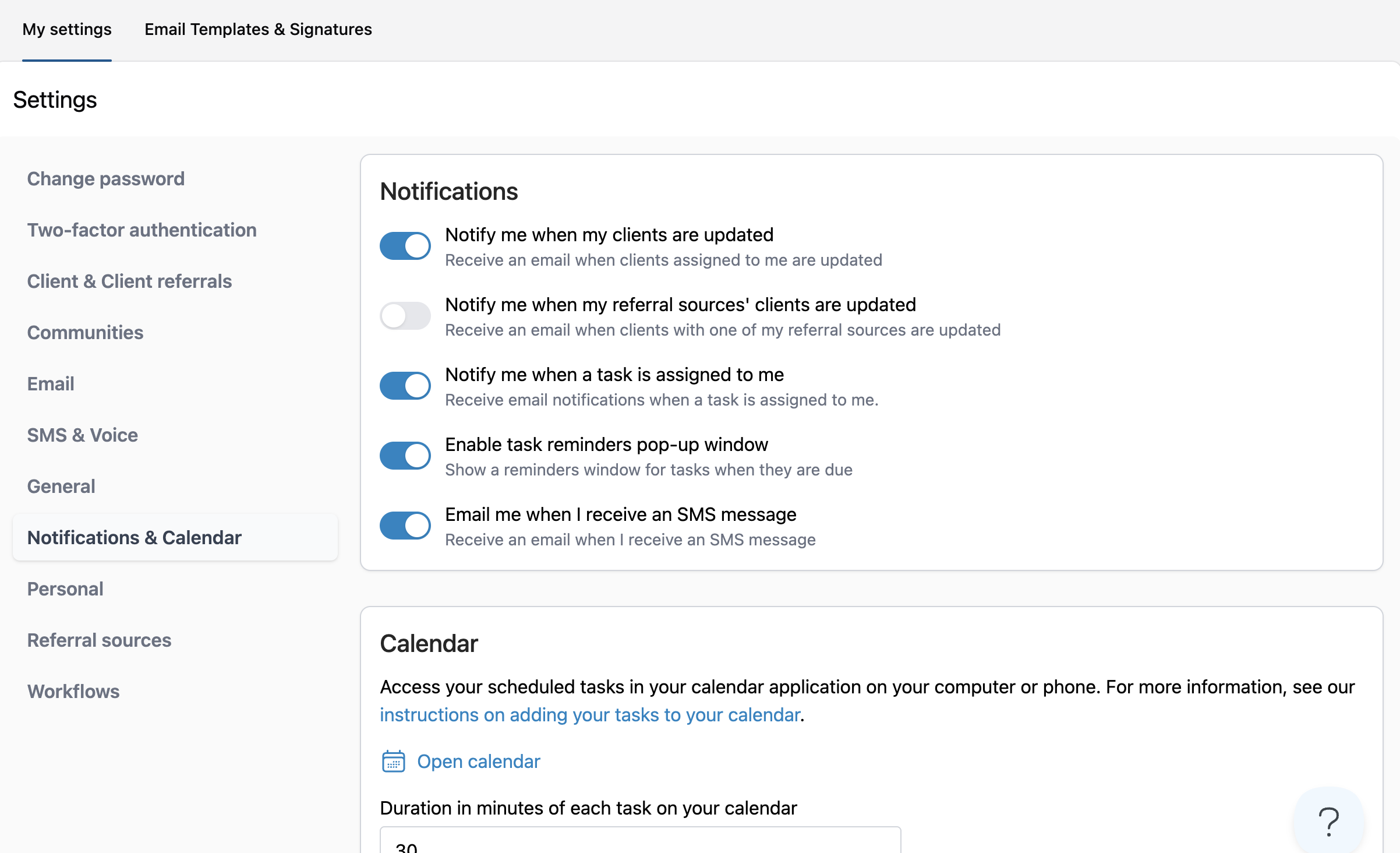The image size is (1400, 853).
Task: Disable the task reminders pop-up toggle
Action: (405, 456)
